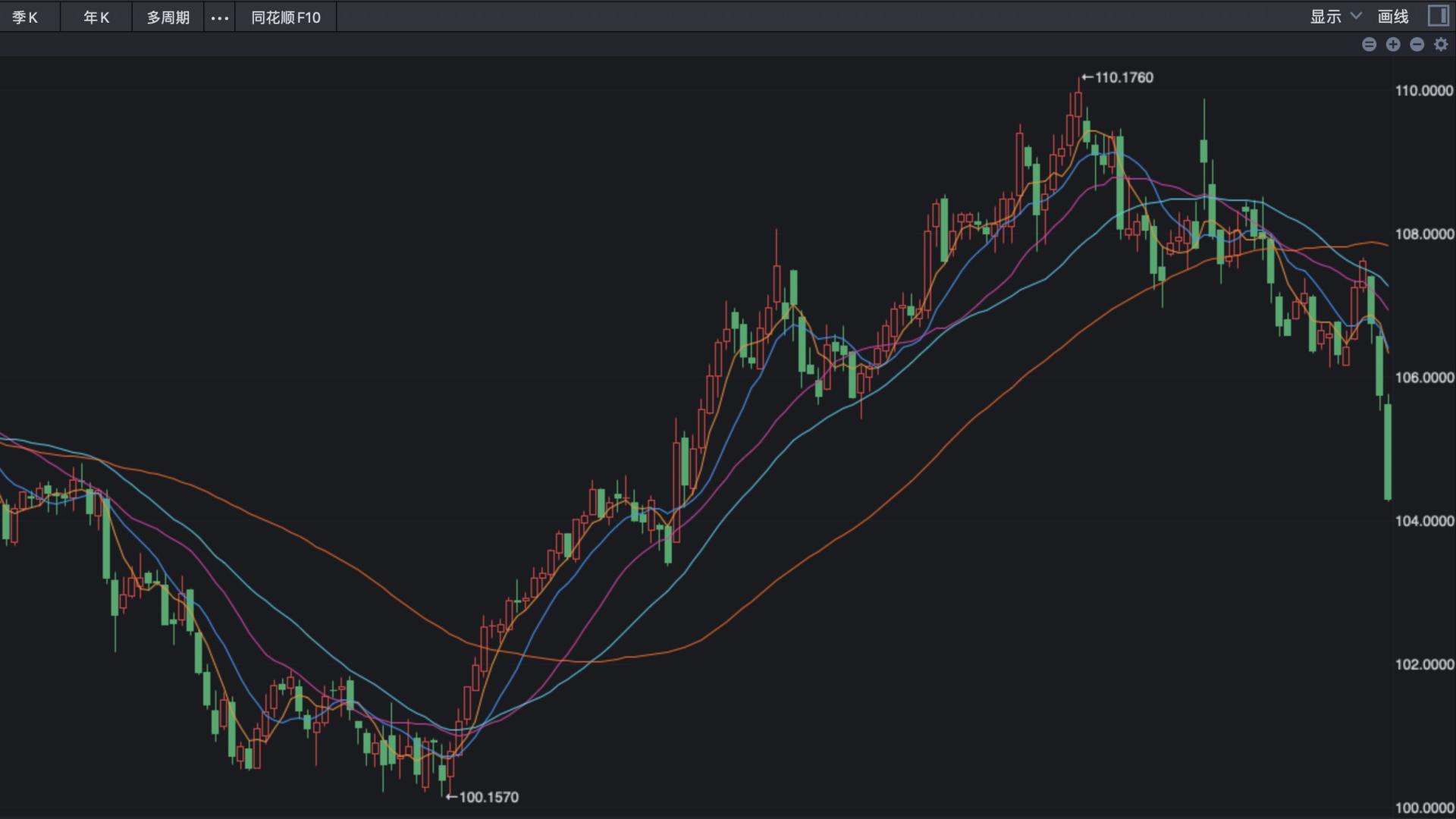
Task: Switch to the 季K quarterly chart tab
Action: (25, 17)
